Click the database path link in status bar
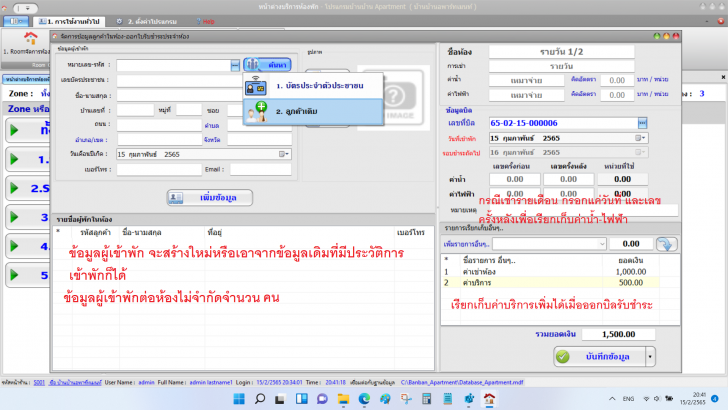Viewport: 728px width, 410px height. 462,383
